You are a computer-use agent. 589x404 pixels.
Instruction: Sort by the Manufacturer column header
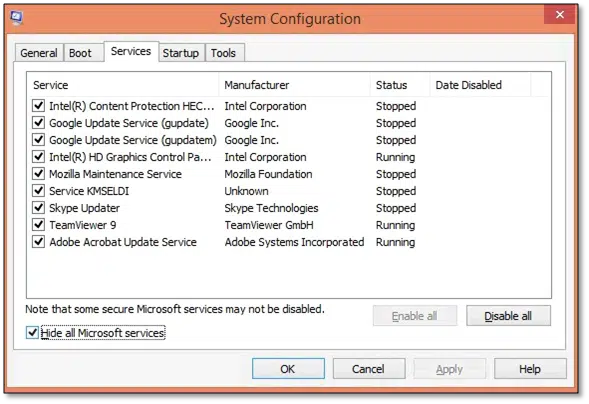(x=294, y=85)
